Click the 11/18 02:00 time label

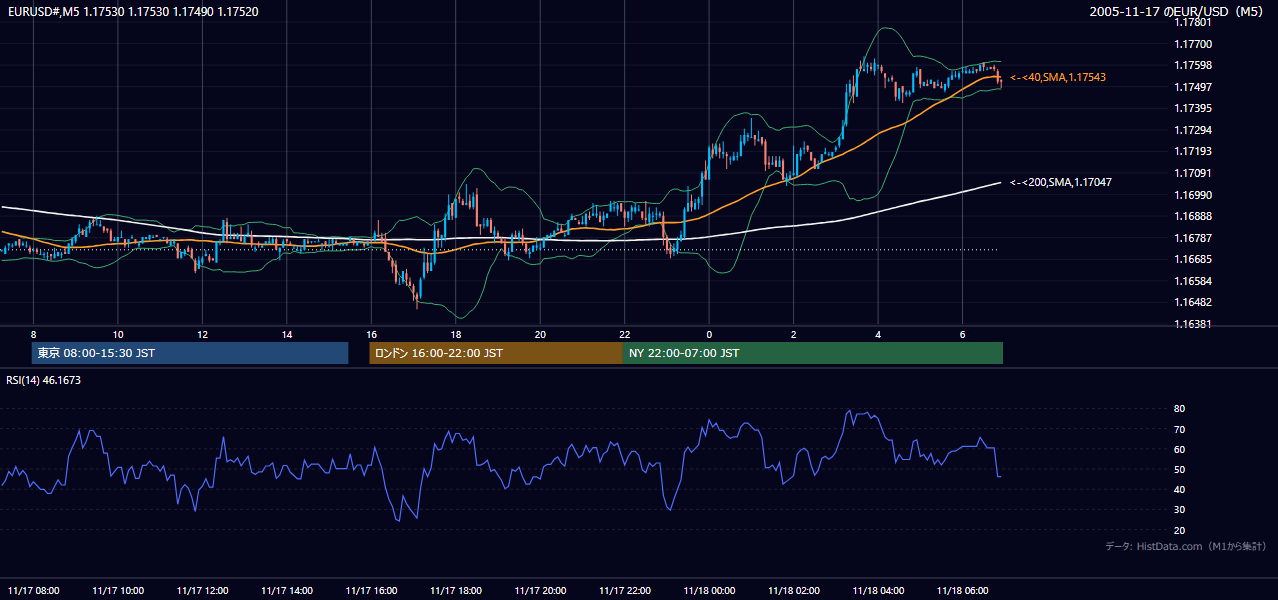pos(794,590)
